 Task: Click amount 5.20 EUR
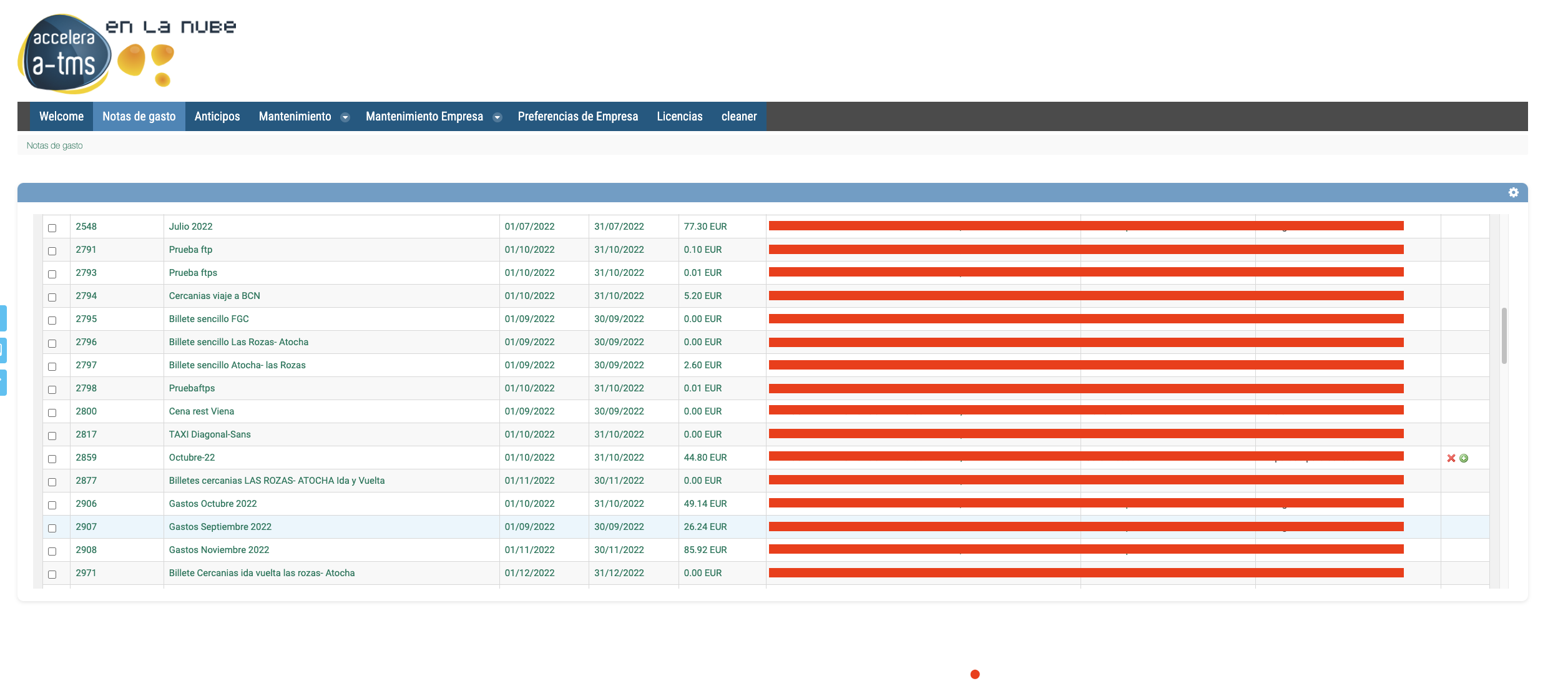(x=703, y=296)
